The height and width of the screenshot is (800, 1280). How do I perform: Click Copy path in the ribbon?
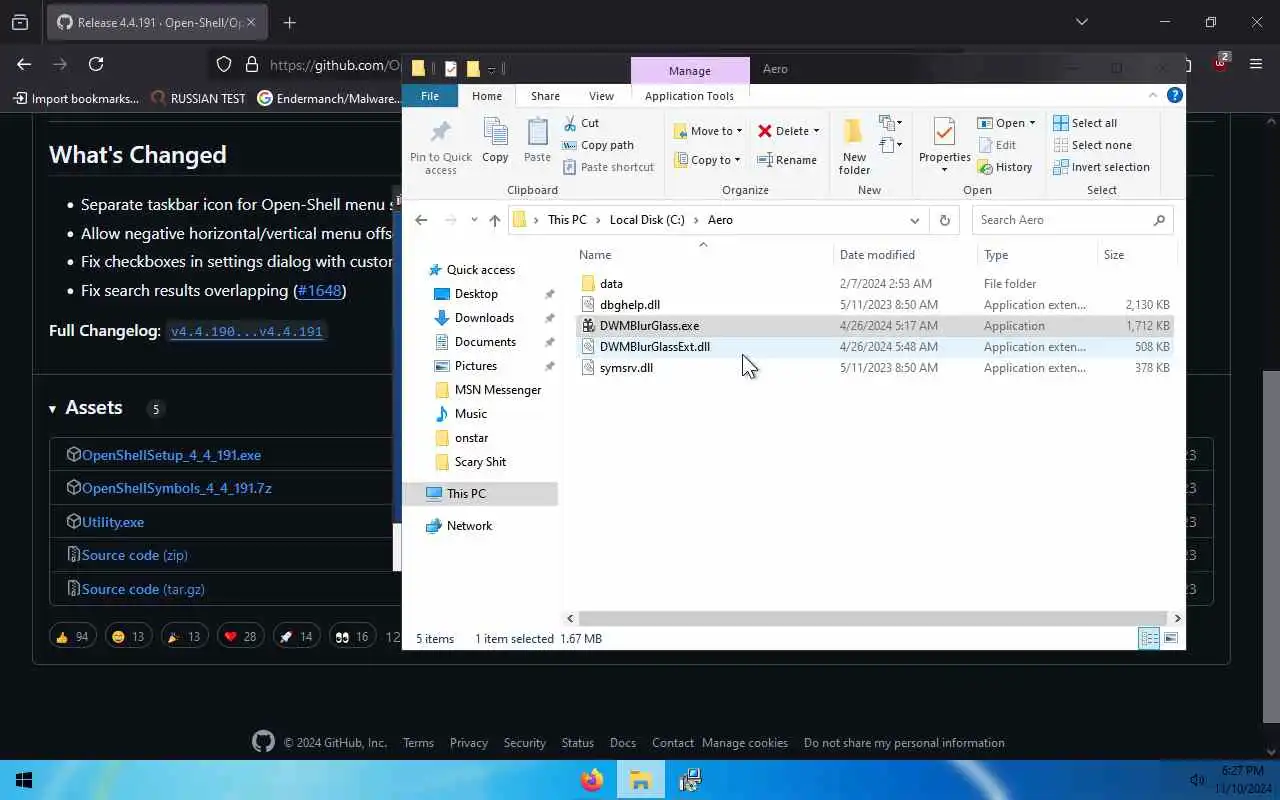598,145
